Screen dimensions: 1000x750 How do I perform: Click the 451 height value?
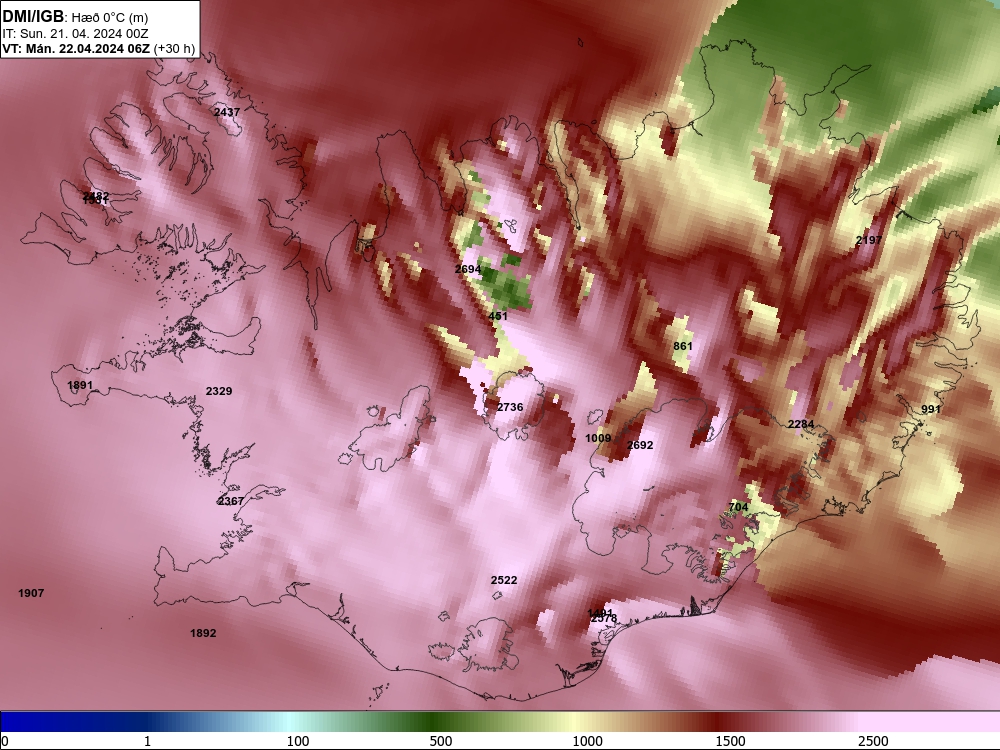(x=498, y=316)
